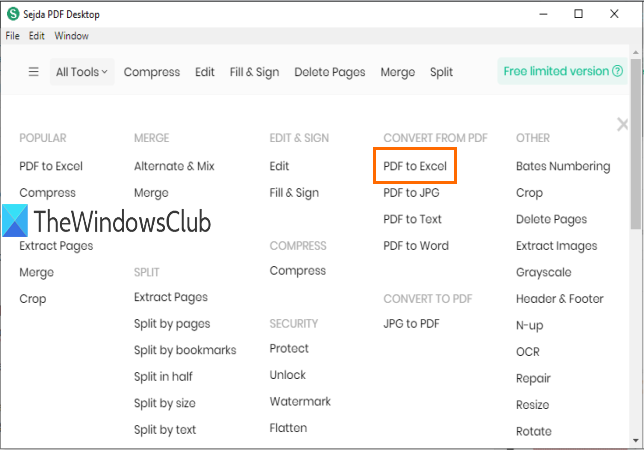644x450 pixels.
Task: Expand the All Tools dropdown
Action: click(82, 72)
